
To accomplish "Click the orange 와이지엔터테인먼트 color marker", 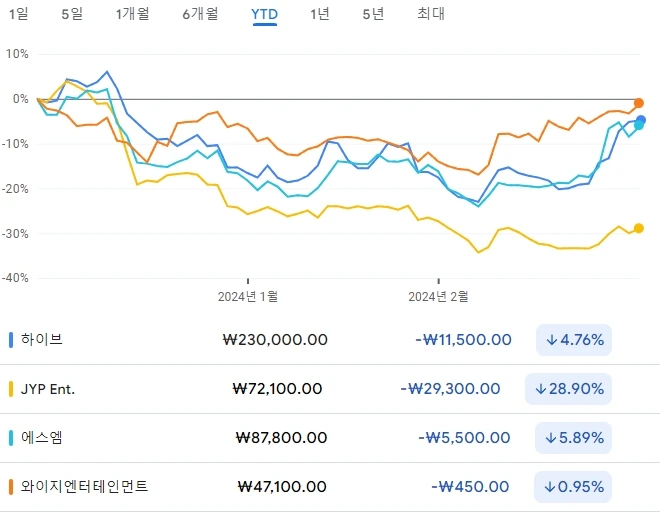I will click(11, 486).
